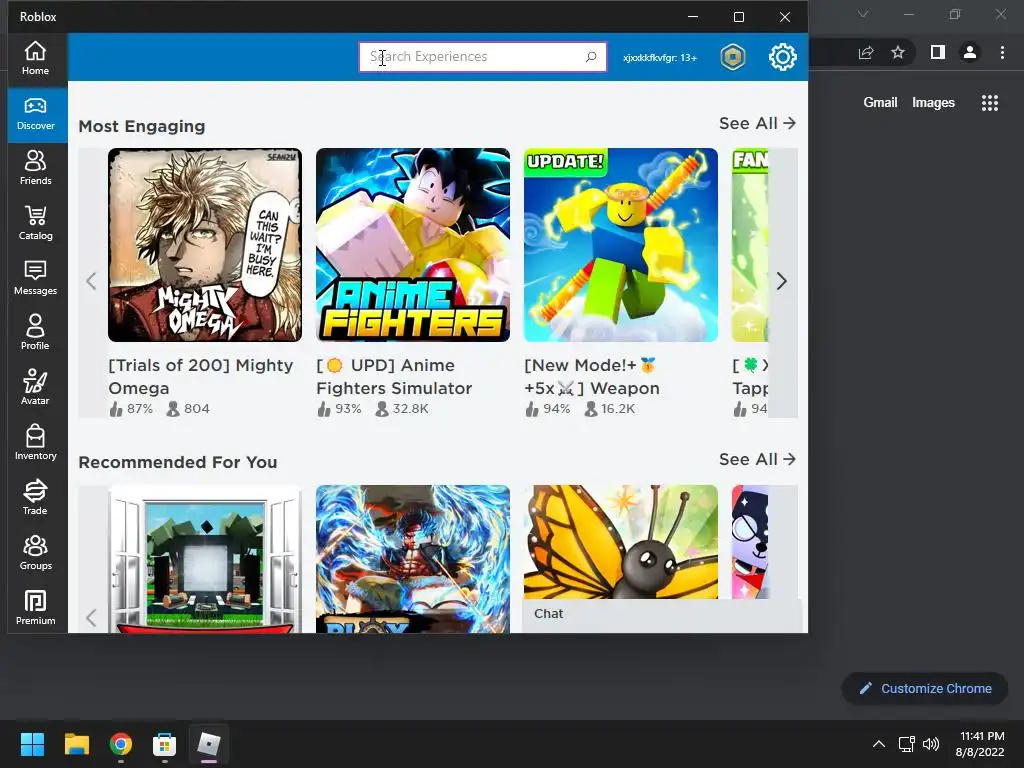Open the Mighty Omega game thumbnail
The image size is (1024, 768).
(205, 245)
